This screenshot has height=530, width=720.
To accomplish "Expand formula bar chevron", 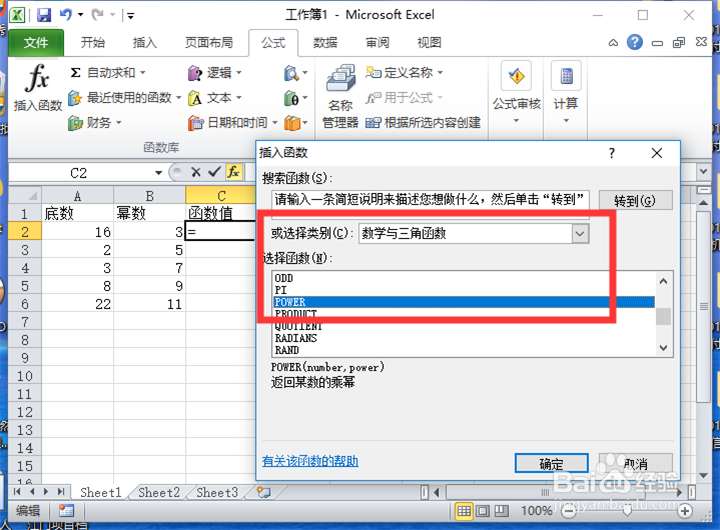I will (x=703, y=172).
